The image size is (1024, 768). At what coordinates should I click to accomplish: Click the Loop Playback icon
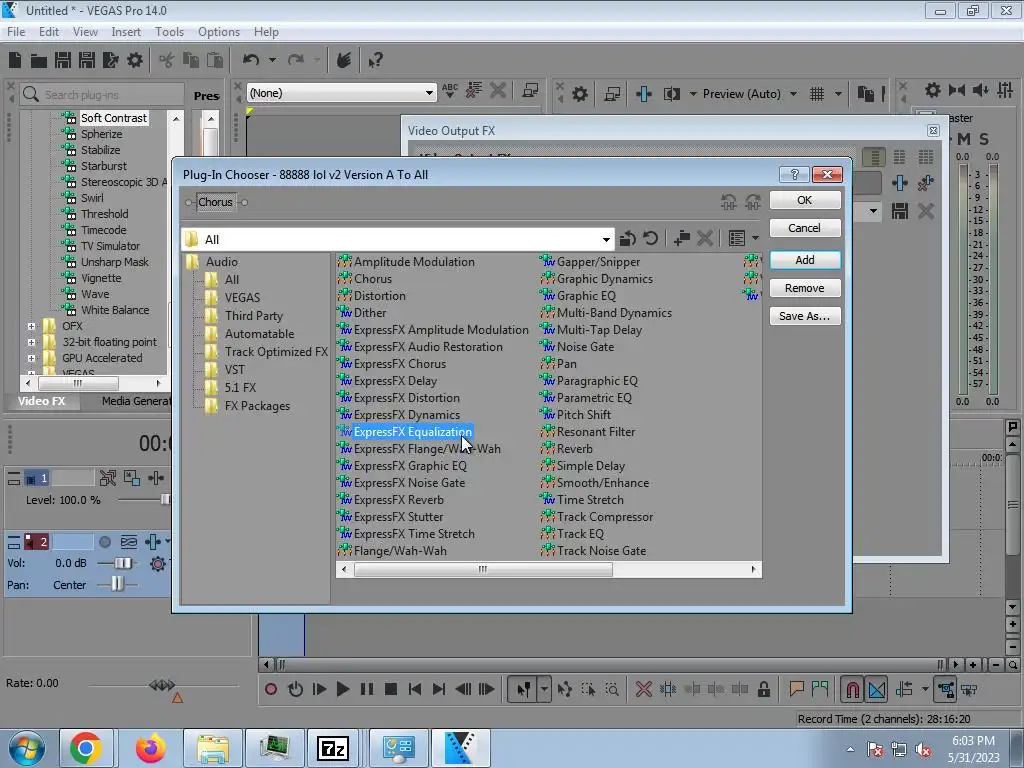[295, 689]
